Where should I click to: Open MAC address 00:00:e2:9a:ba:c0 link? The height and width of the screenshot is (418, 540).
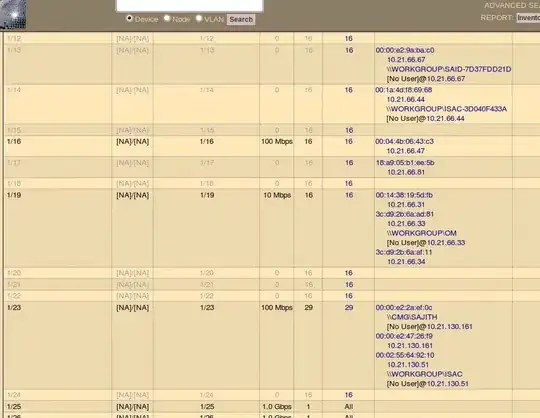[x=405, y=50]
